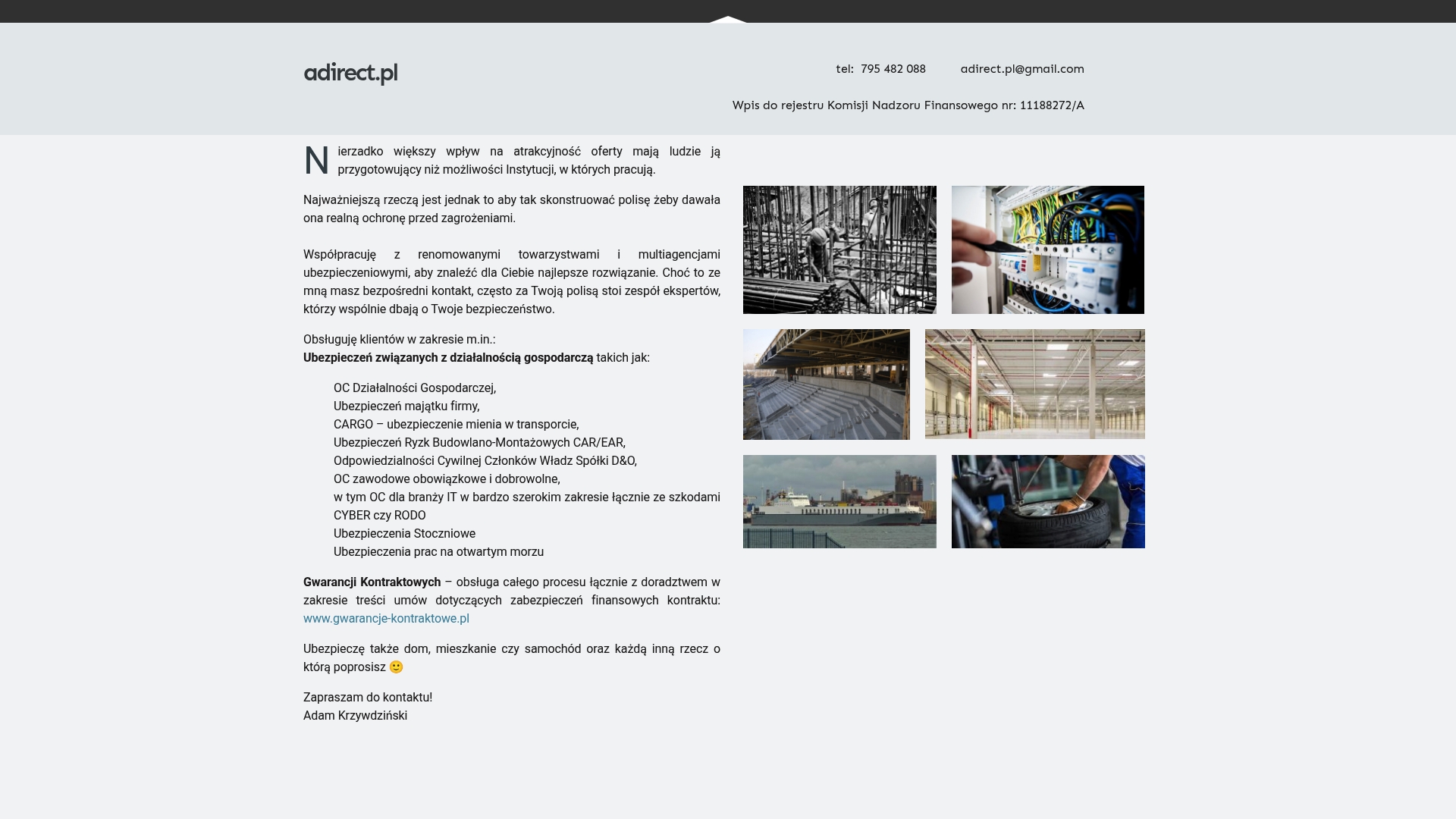
Task: Click phone number 795 482 088
Action: pos(893,69)
